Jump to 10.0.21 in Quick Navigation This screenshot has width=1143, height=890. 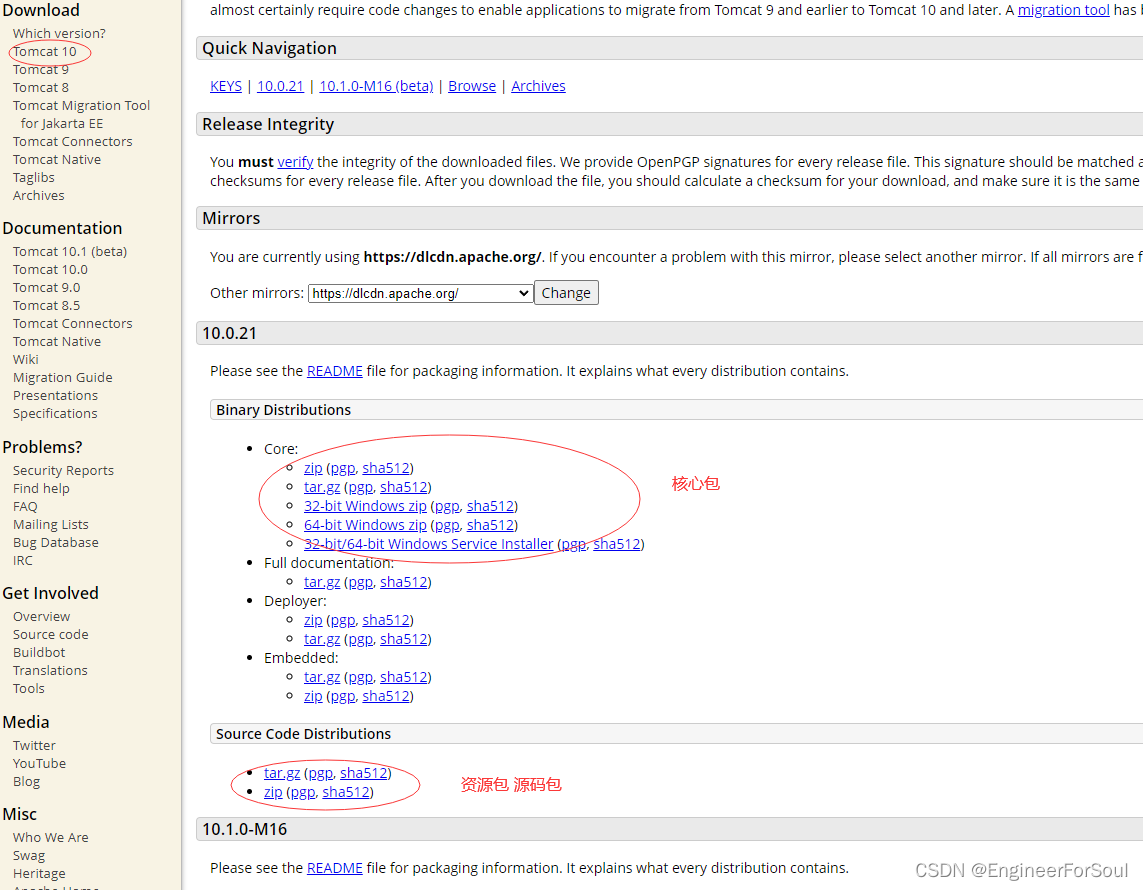click(280, 86)
